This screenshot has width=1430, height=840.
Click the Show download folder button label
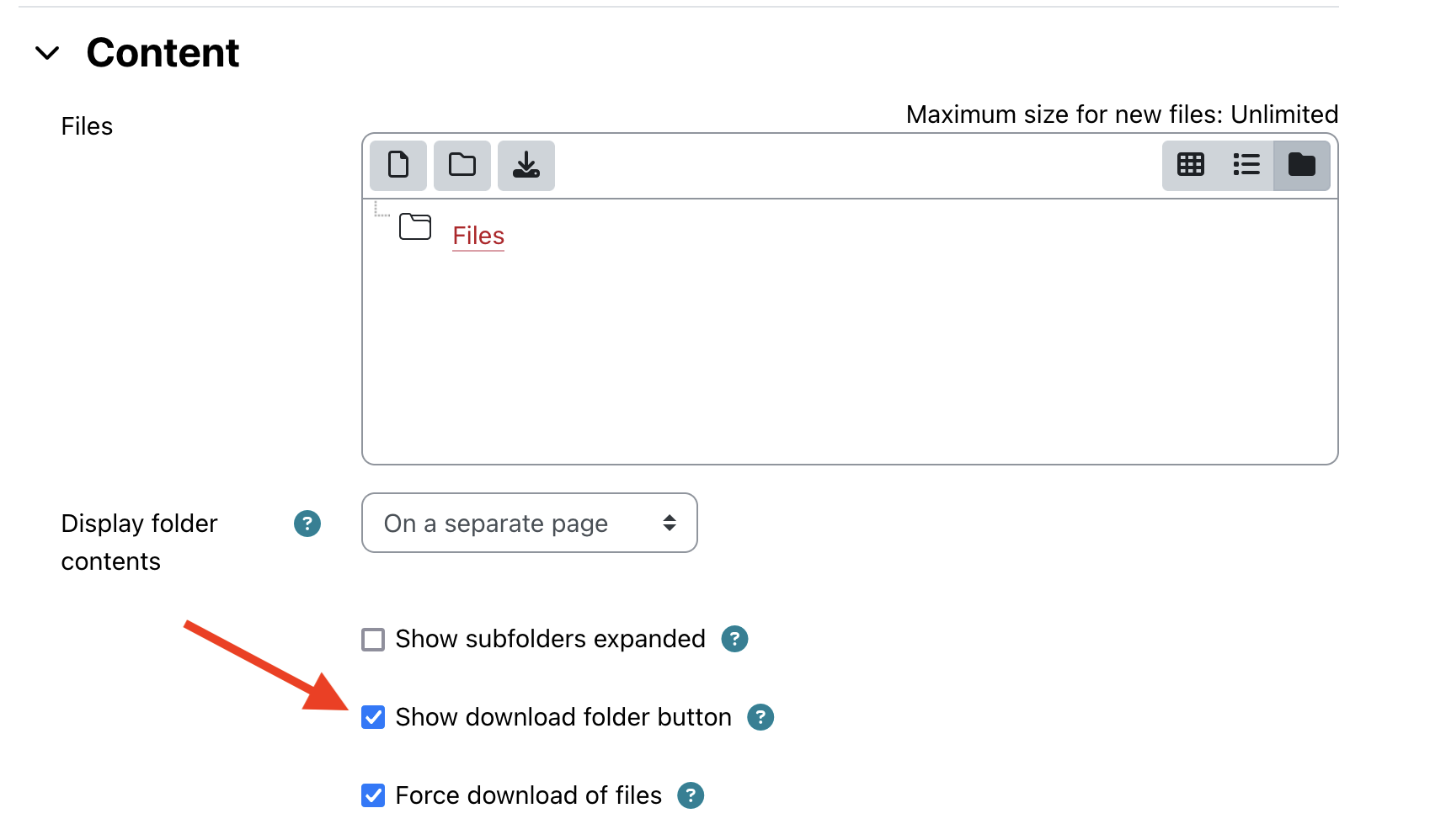pos(563,717)
